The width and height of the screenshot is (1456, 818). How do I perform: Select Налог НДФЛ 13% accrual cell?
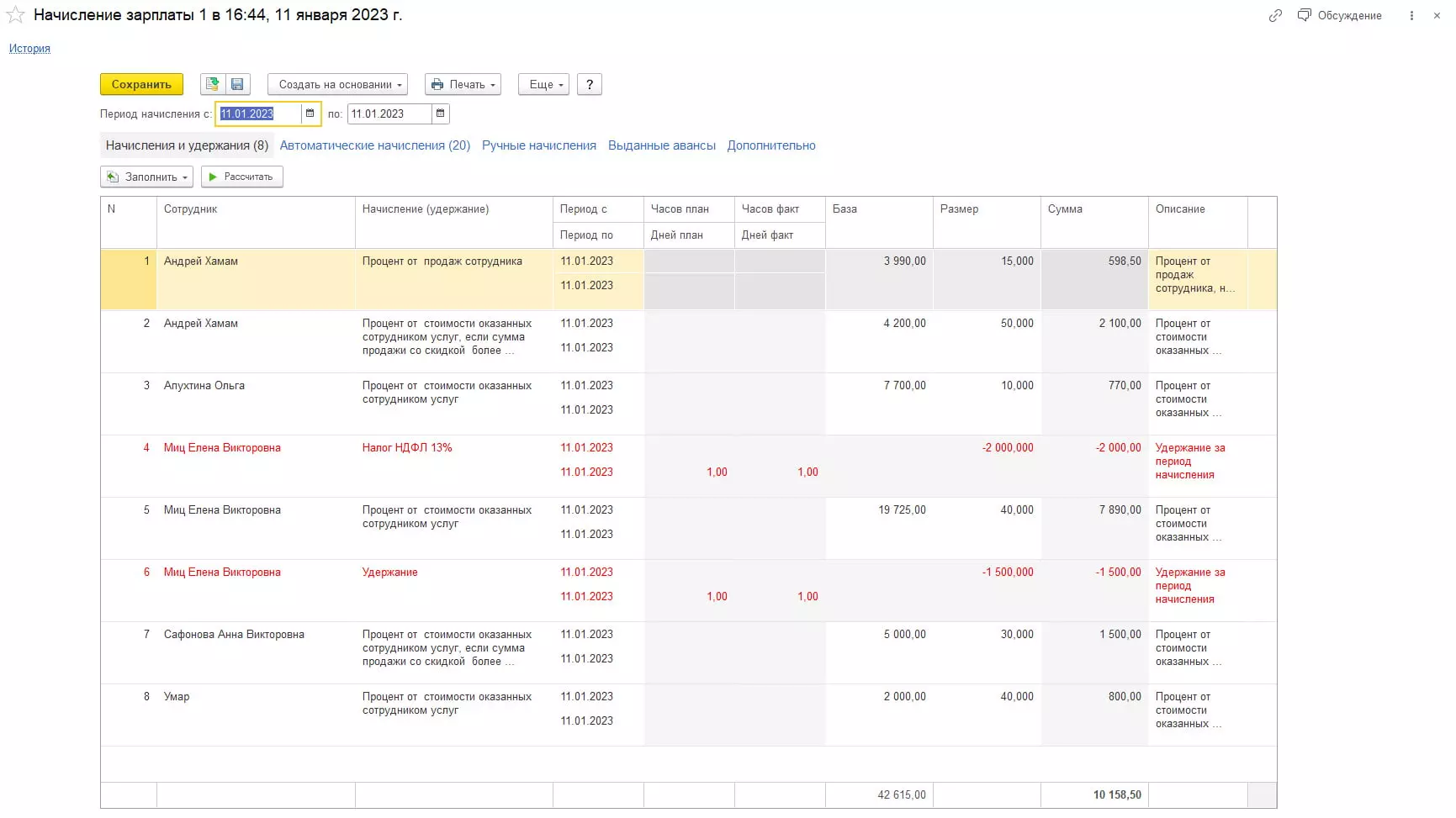click(x=454, y=466)
